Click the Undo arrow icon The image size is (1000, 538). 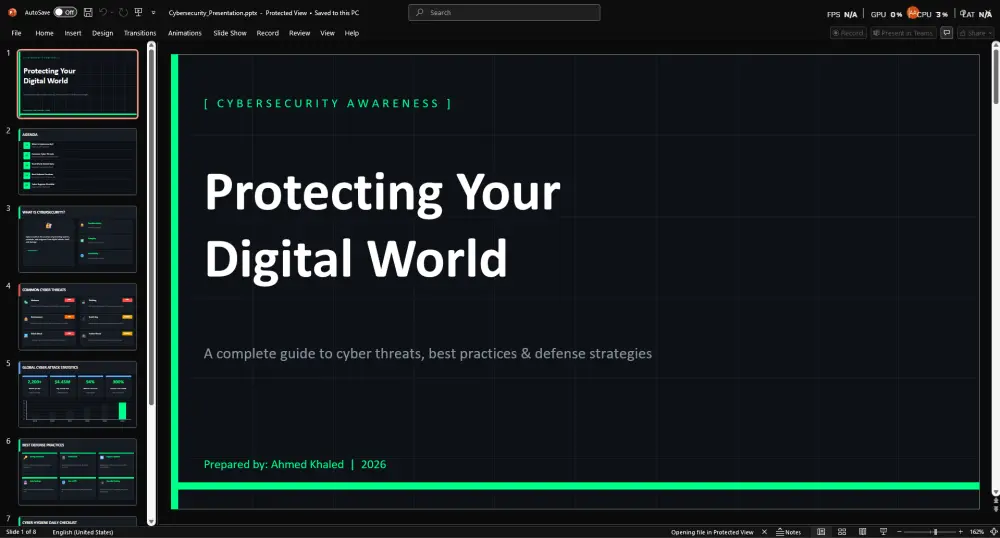pos(103,12)
